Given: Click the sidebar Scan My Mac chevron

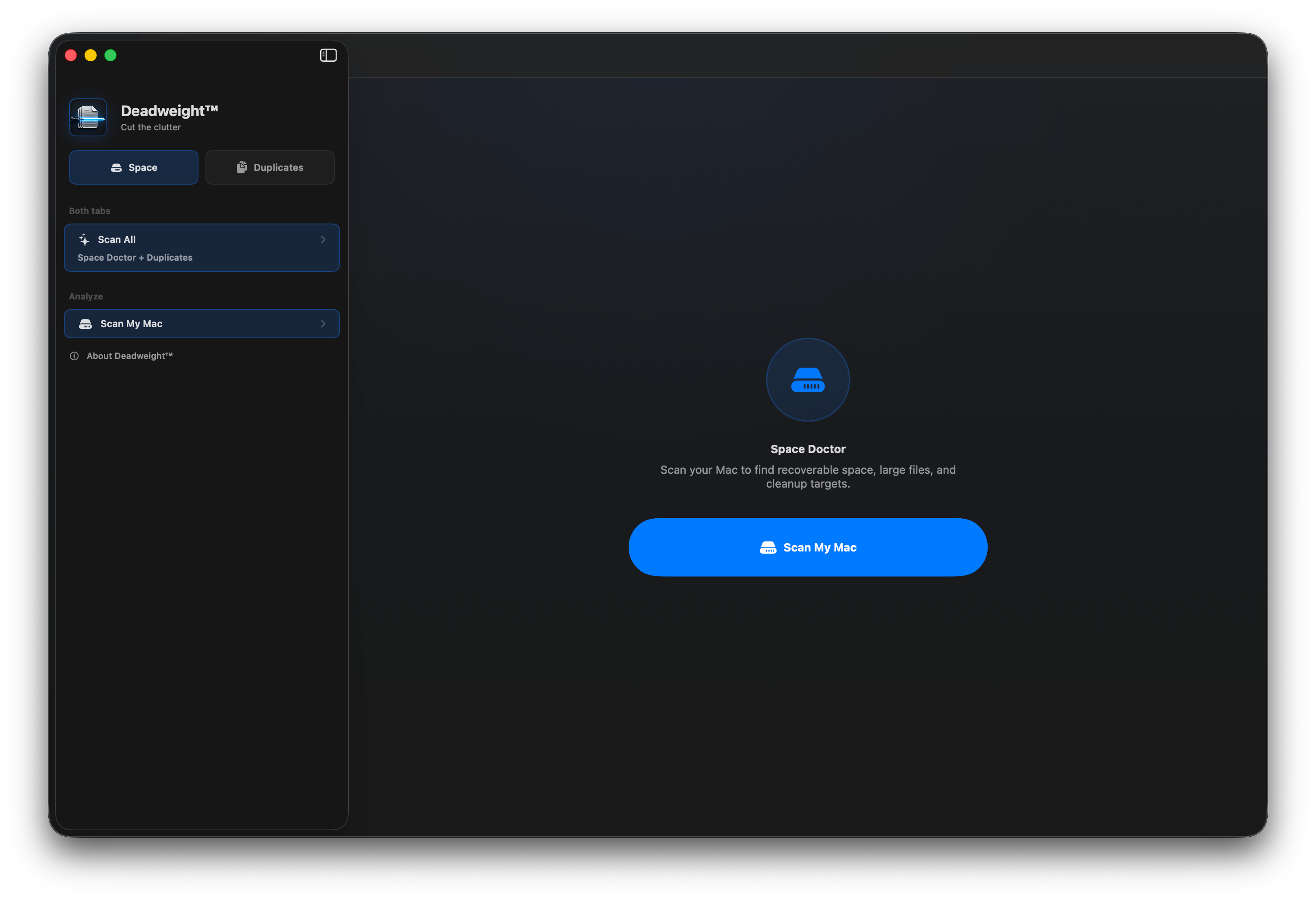Looking at the screenshot, I should point(323,324).
